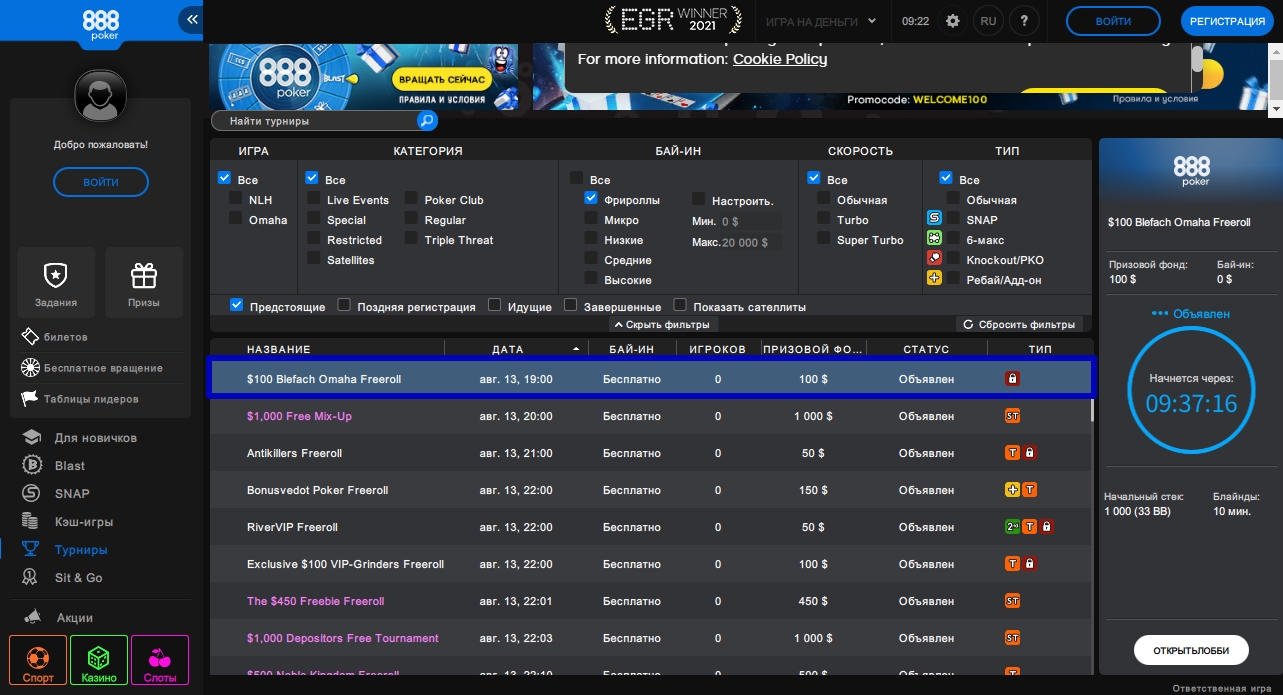The height and width of the screenshot is (695, 1283).
Task: Click the Knockout/PKO type icon
Action: 934,258
